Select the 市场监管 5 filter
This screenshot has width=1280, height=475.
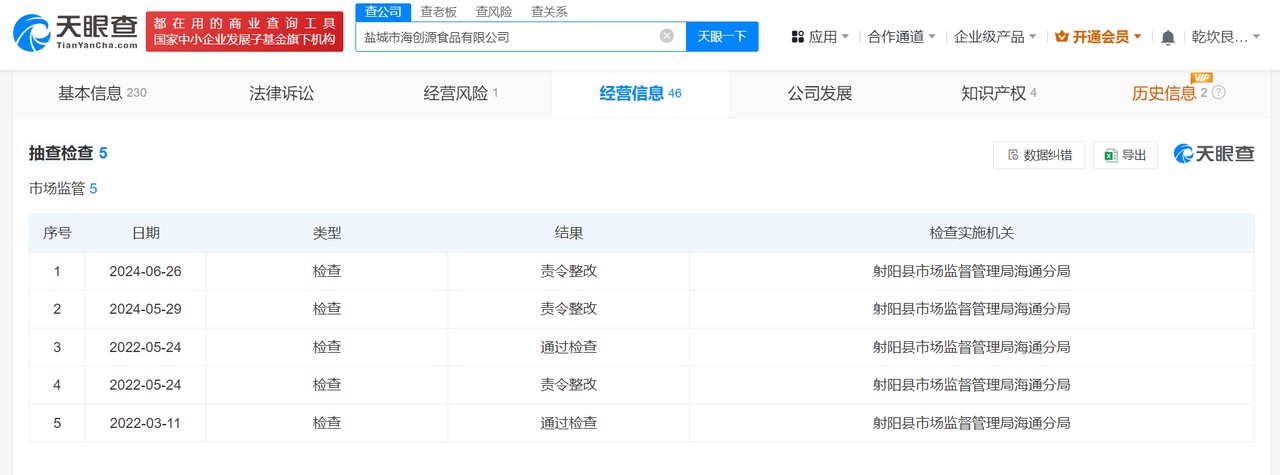(x=63, y=188)
